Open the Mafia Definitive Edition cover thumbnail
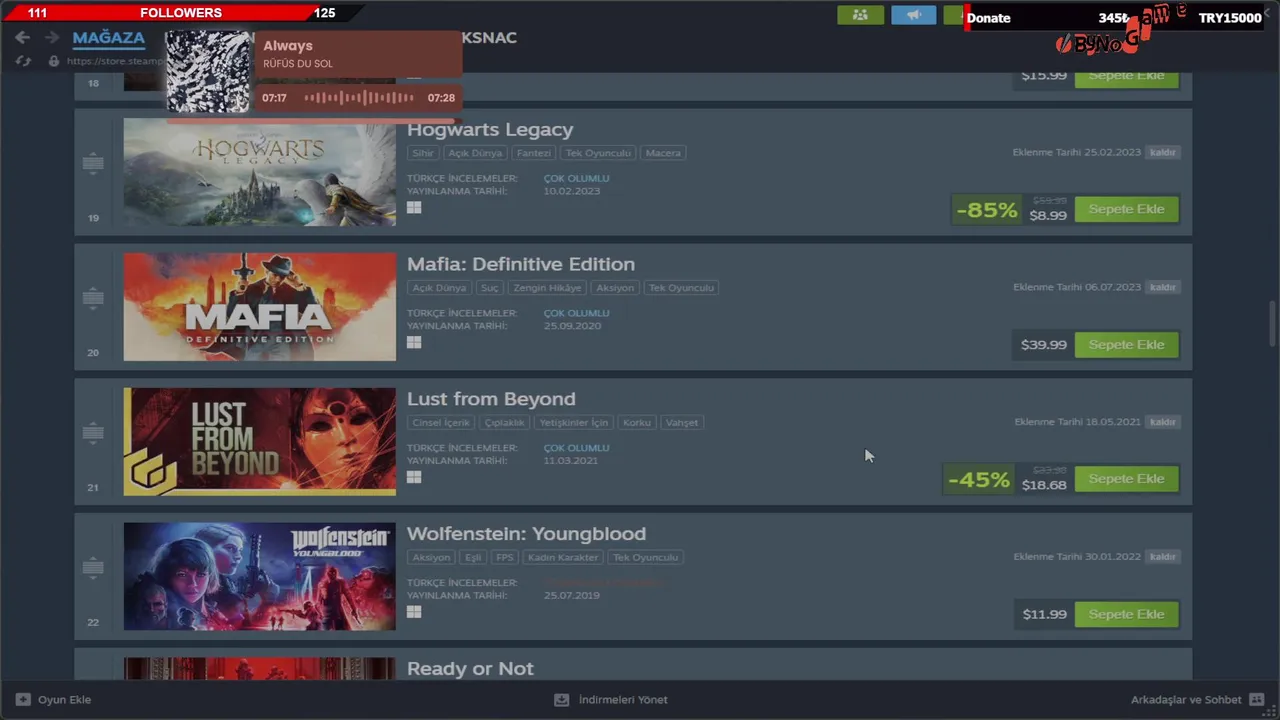This screenshot has height=720, width=1280. tap(260, 307)
